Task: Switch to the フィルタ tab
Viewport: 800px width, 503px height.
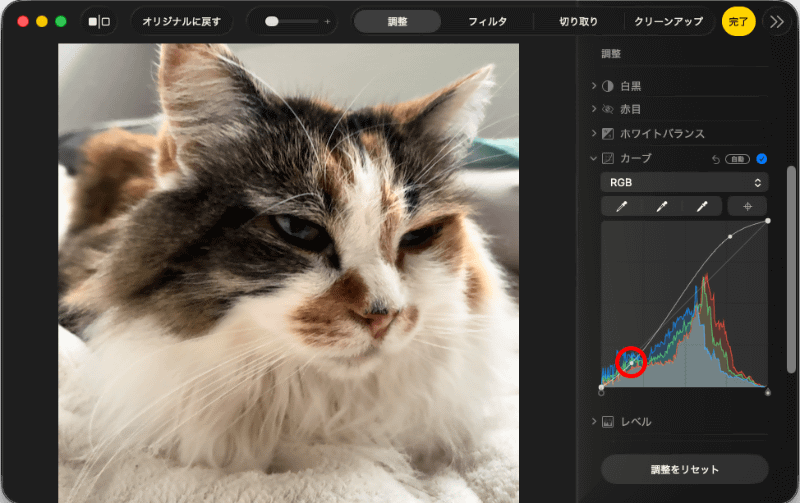Action: click(x=488, y=21)
